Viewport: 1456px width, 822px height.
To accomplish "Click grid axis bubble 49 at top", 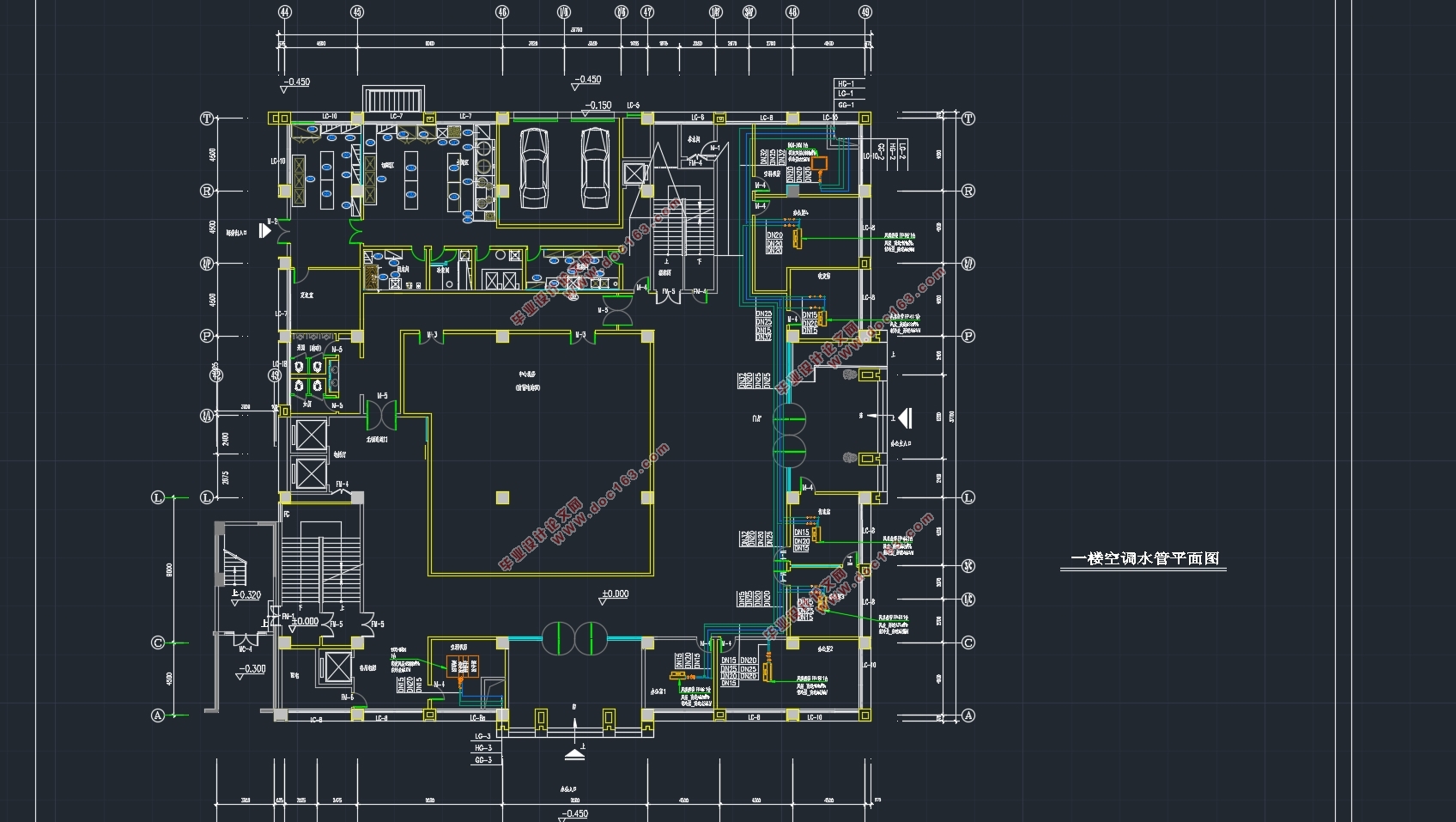I will point(864,12).
